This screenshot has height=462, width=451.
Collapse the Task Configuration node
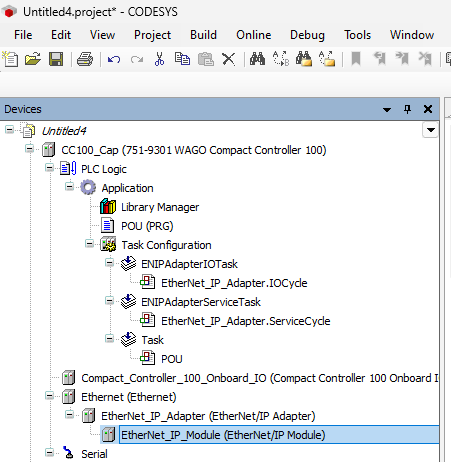click(x=89, y=244)
